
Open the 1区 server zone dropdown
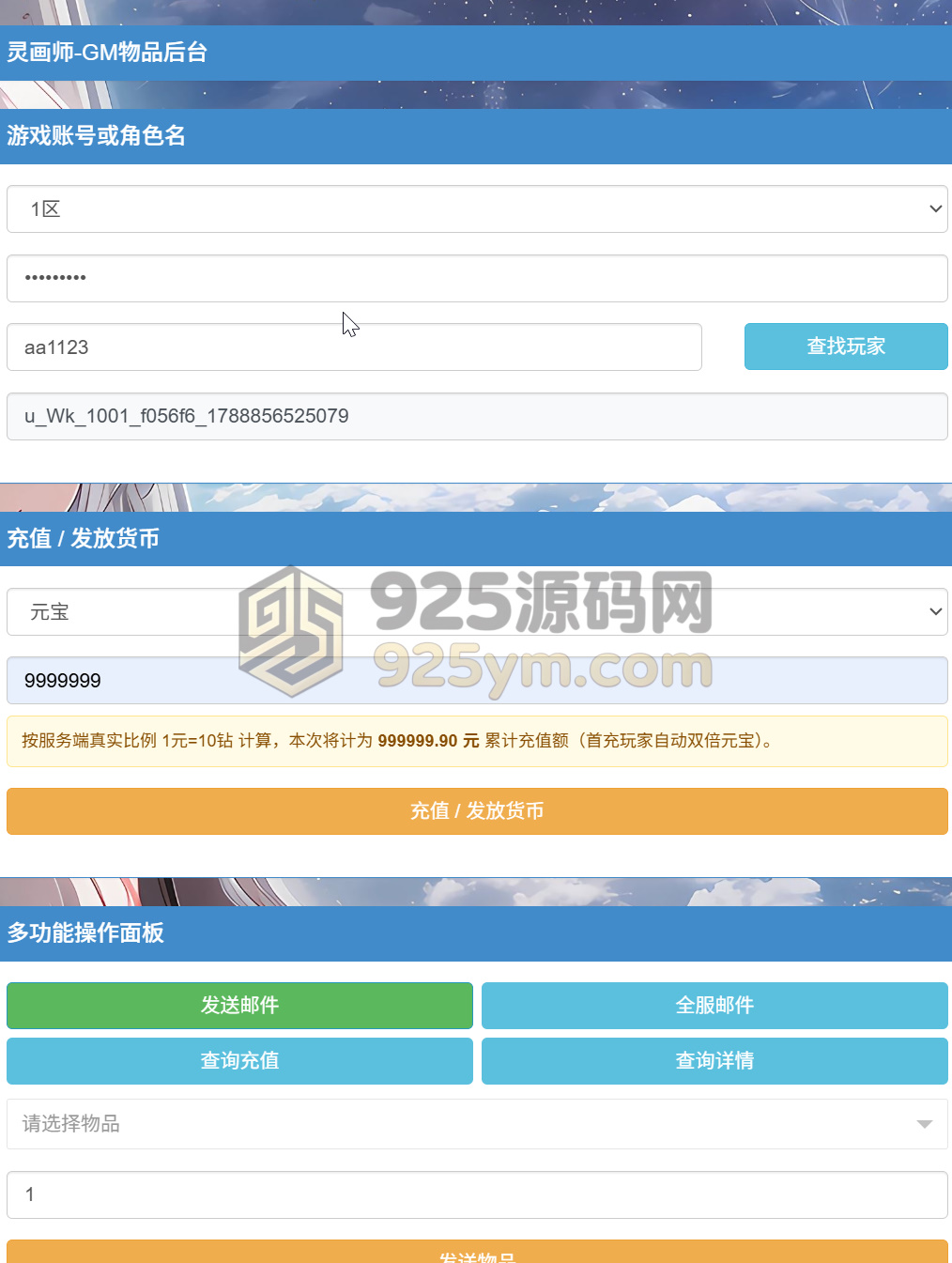point(477,208)
